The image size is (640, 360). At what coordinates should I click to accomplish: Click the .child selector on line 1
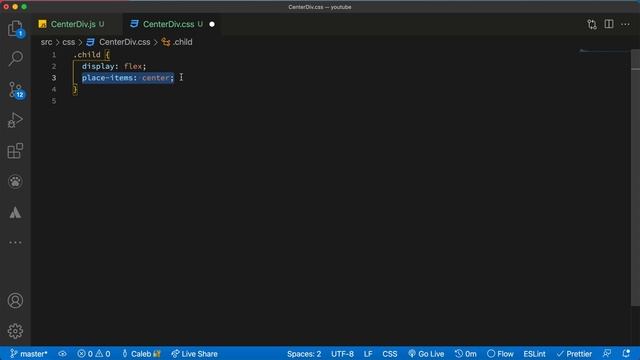(x=87, y=55)
